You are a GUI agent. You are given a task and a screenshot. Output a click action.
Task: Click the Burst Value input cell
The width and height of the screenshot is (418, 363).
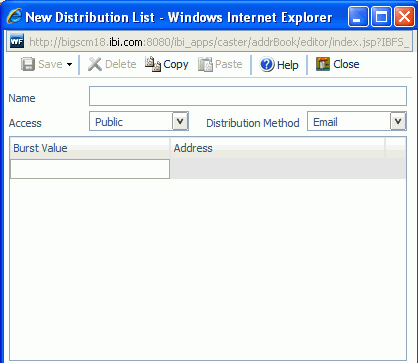click(x=90, y=169)
